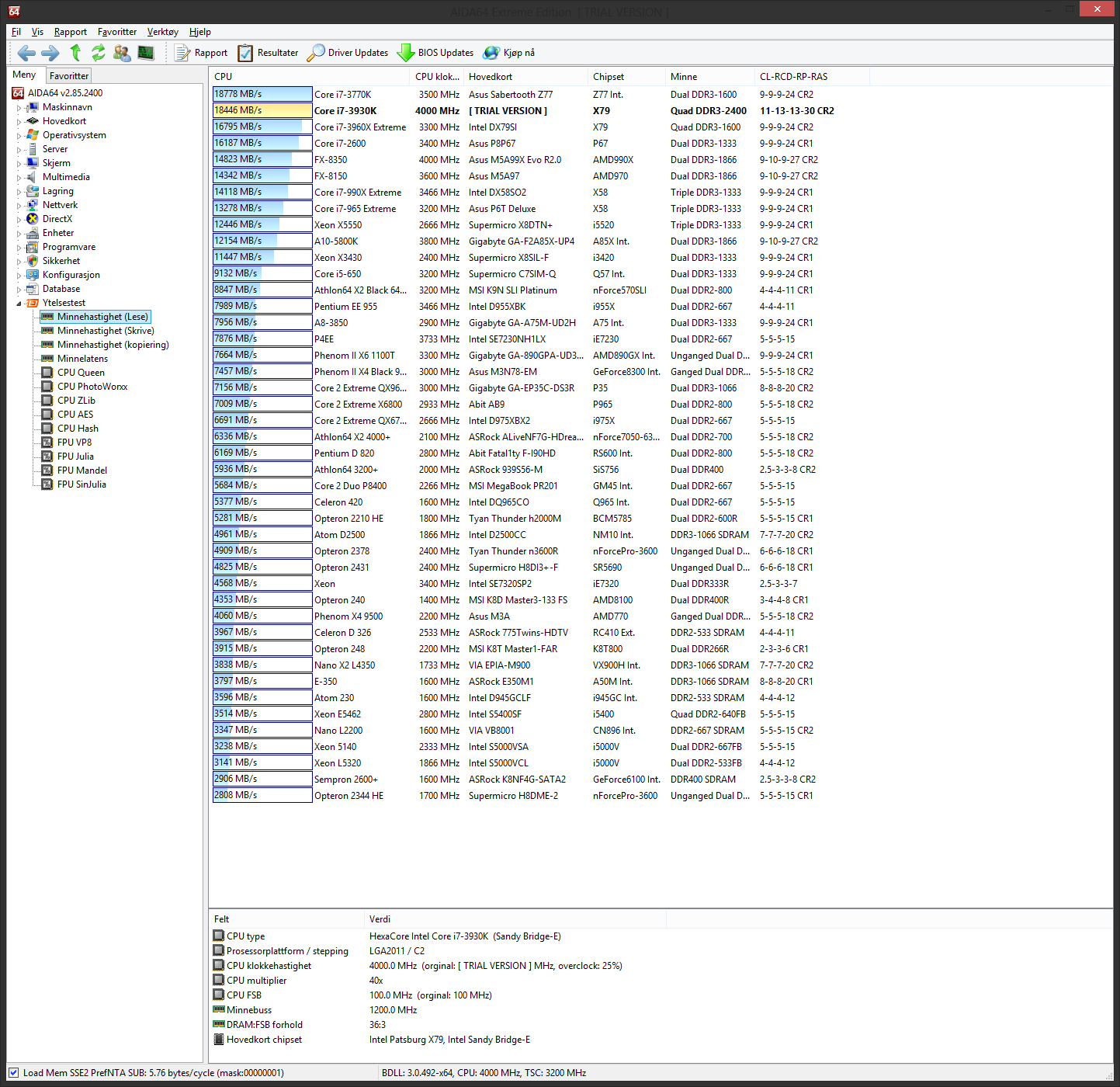Go forward with the blue right arrow

(x=50, y=53)
